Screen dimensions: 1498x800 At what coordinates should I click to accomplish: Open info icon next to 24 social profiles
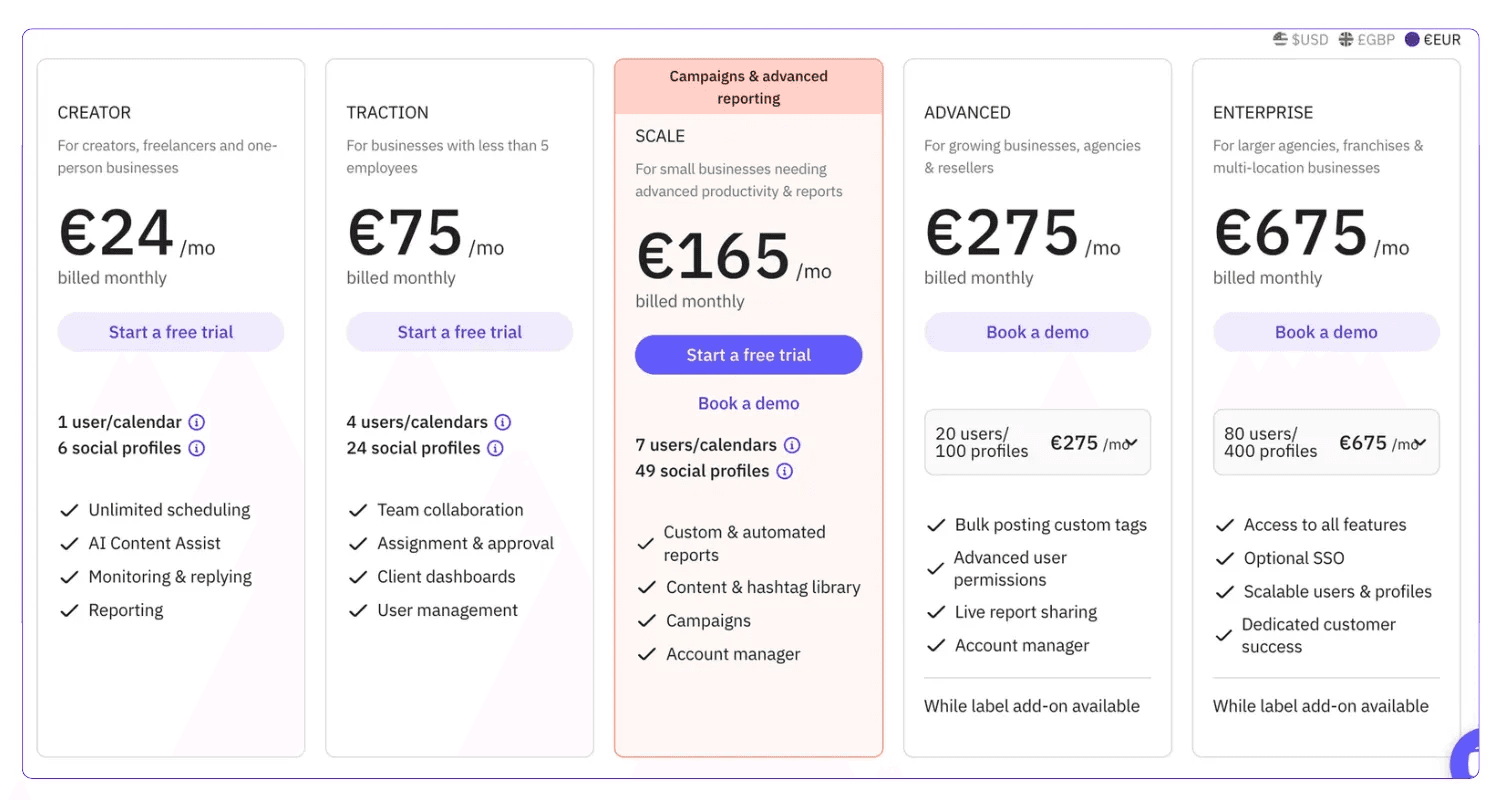pos(496,448)
